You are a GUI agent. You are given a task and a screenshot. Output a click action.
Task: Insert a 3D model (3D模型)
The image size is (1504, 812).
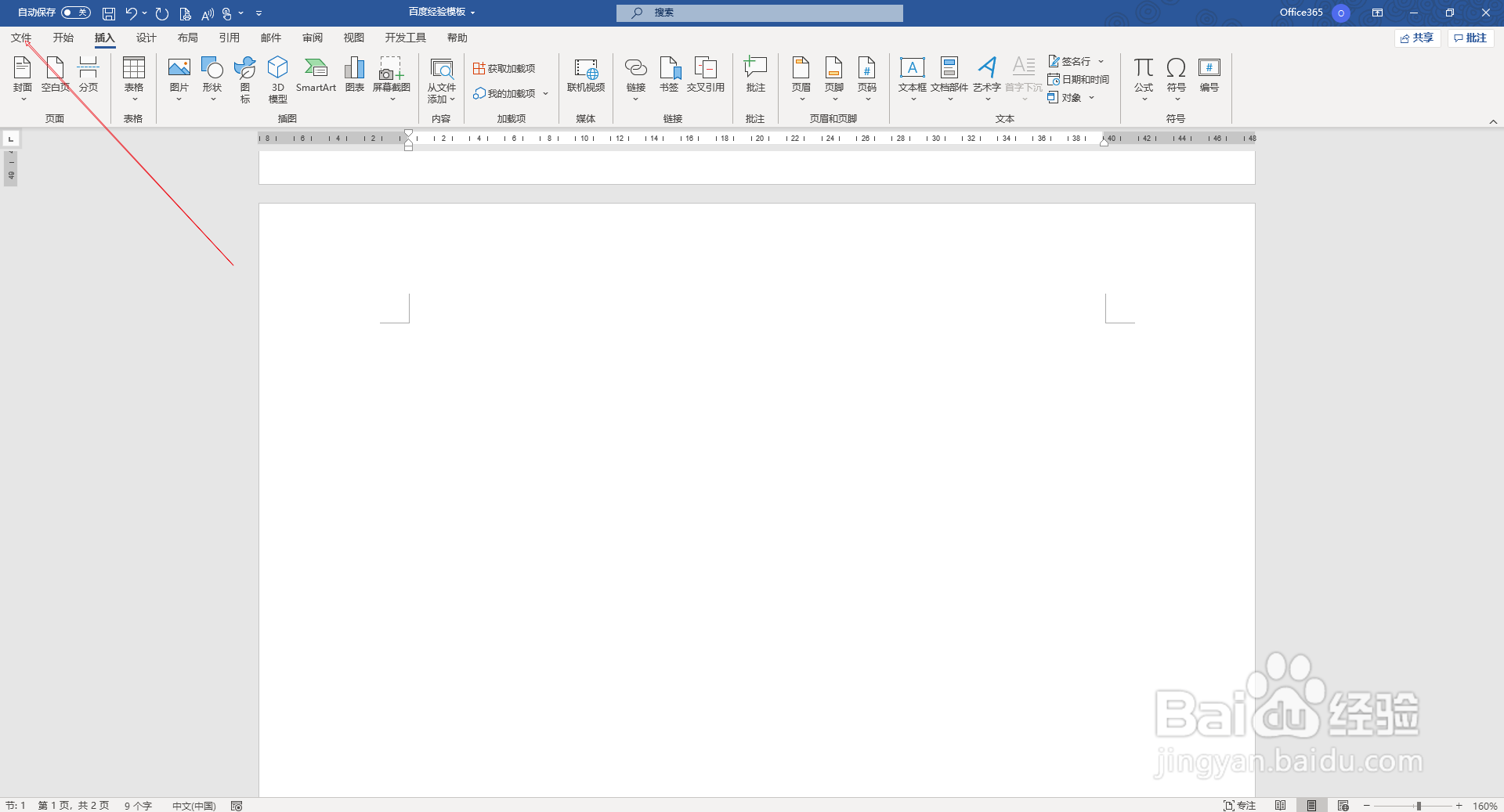278,79
